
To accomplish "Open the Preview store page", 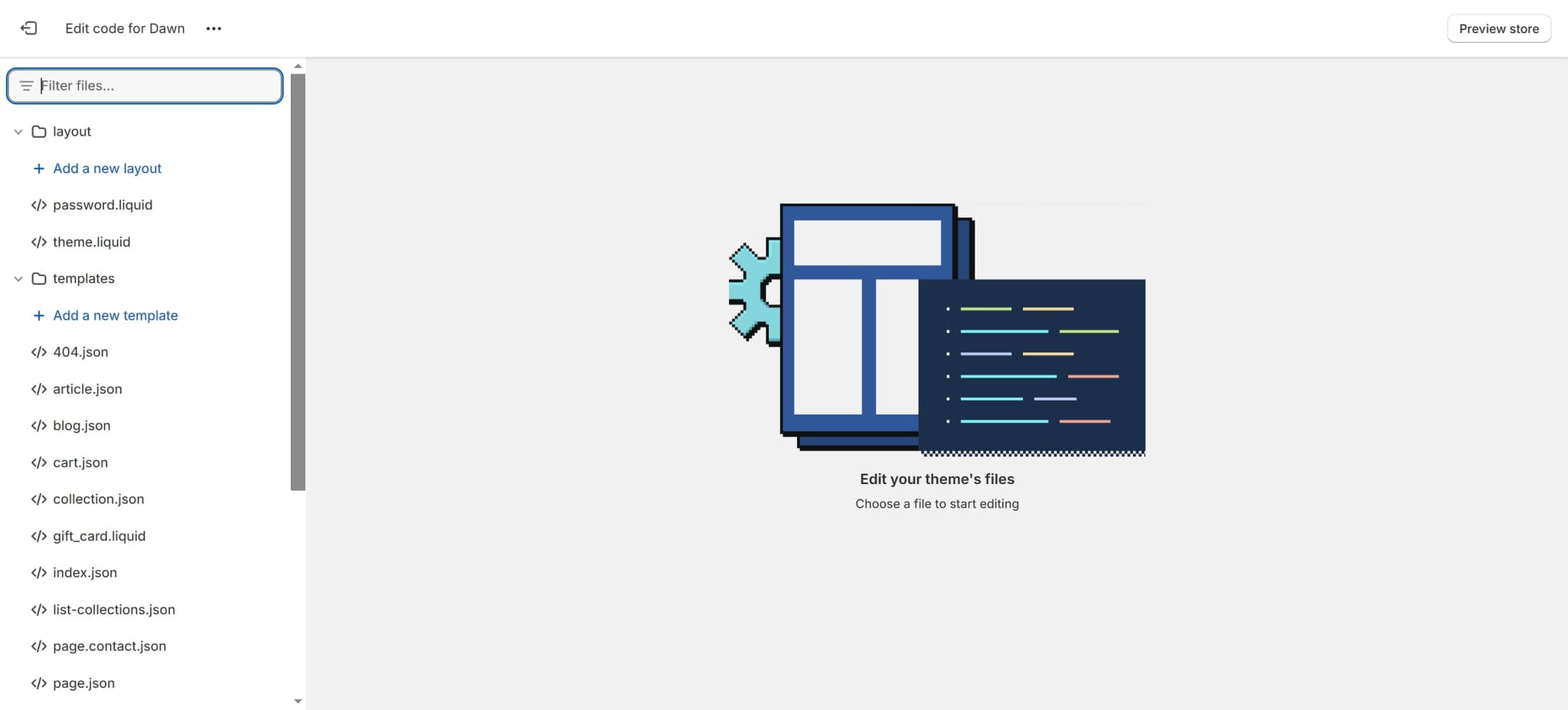I will click(x=1498, y=28).
